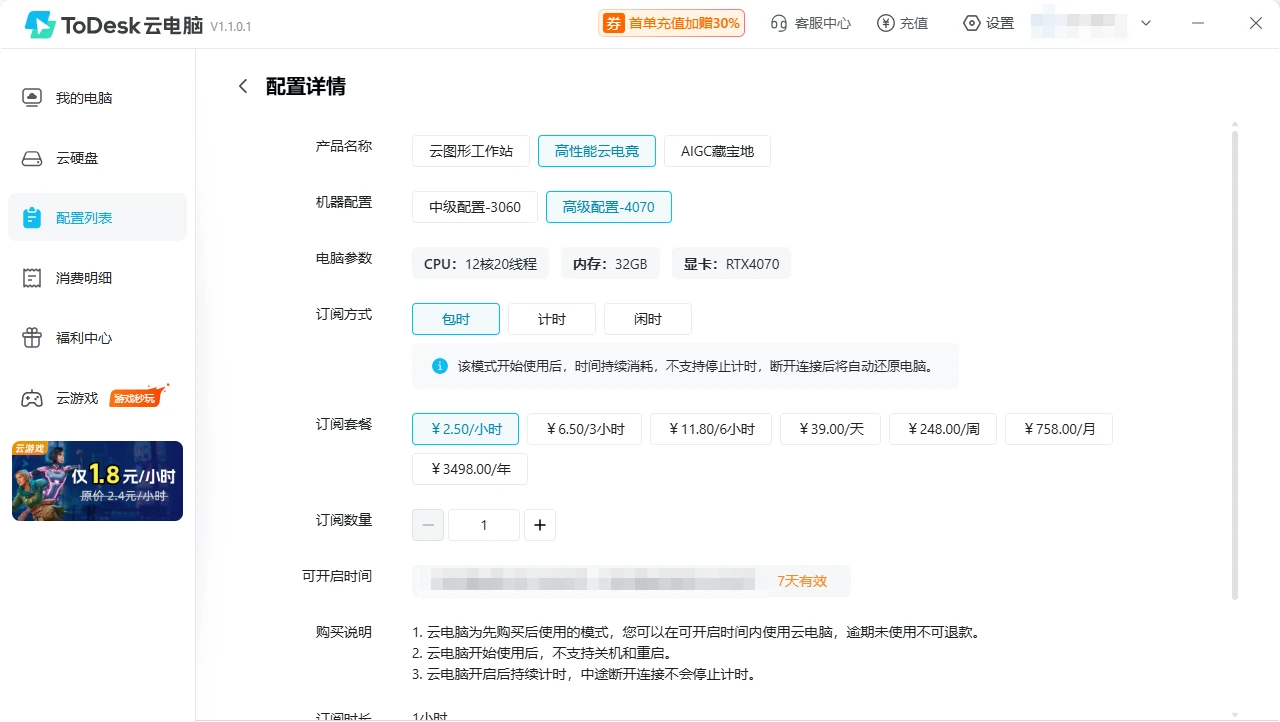Click the V1.1.0.1 version label
Screen dimensions: 1280x722
[231, 27]
